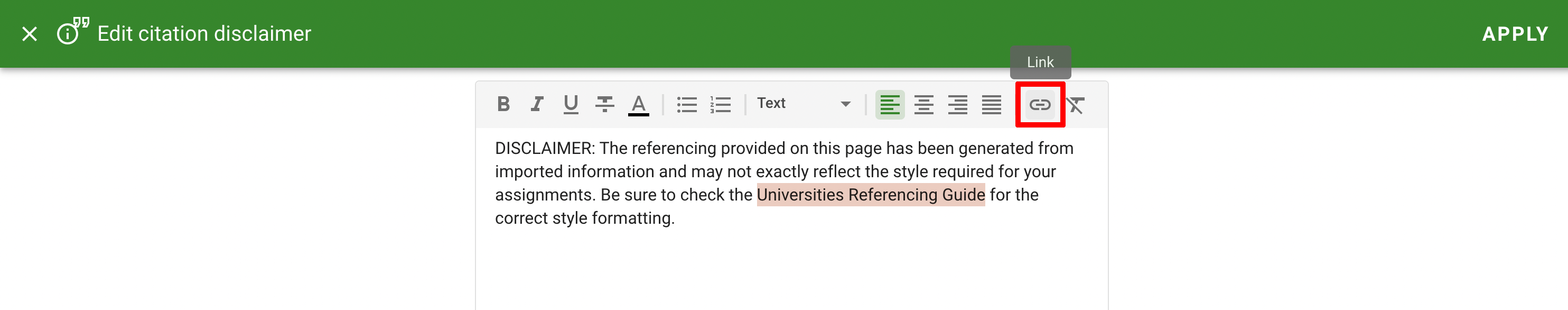Close the Edit citation disclaimer dialog

pos(29,34)
